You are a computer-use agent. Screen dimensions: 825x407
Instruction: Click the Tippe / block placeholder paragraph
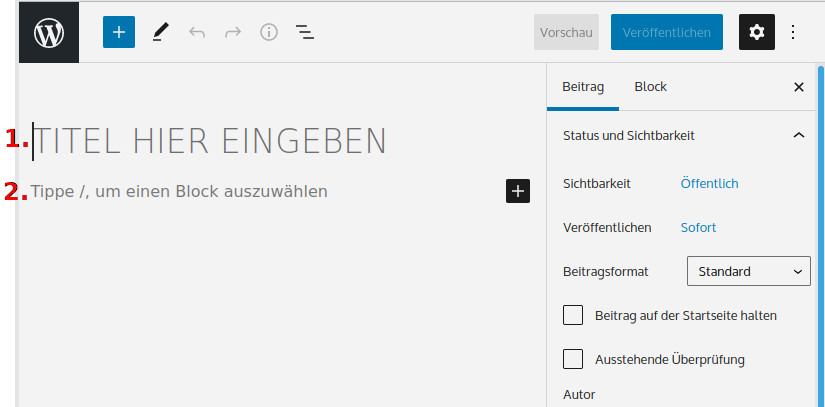[179, 191]
